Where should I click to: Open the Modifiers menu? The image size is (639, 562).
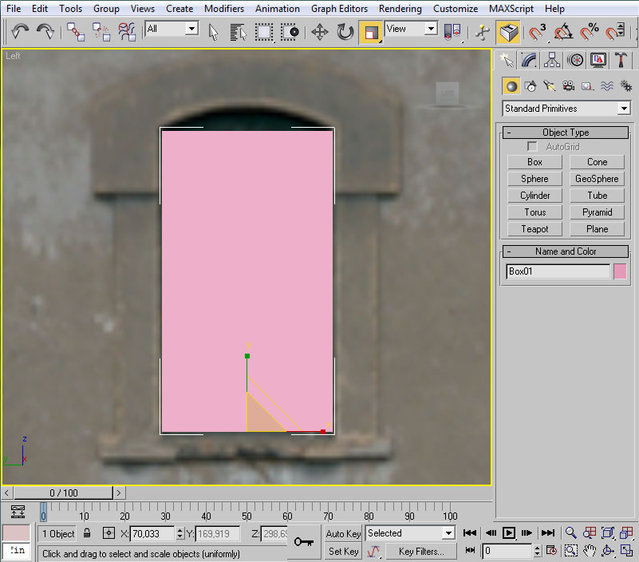tap(223, 8)
